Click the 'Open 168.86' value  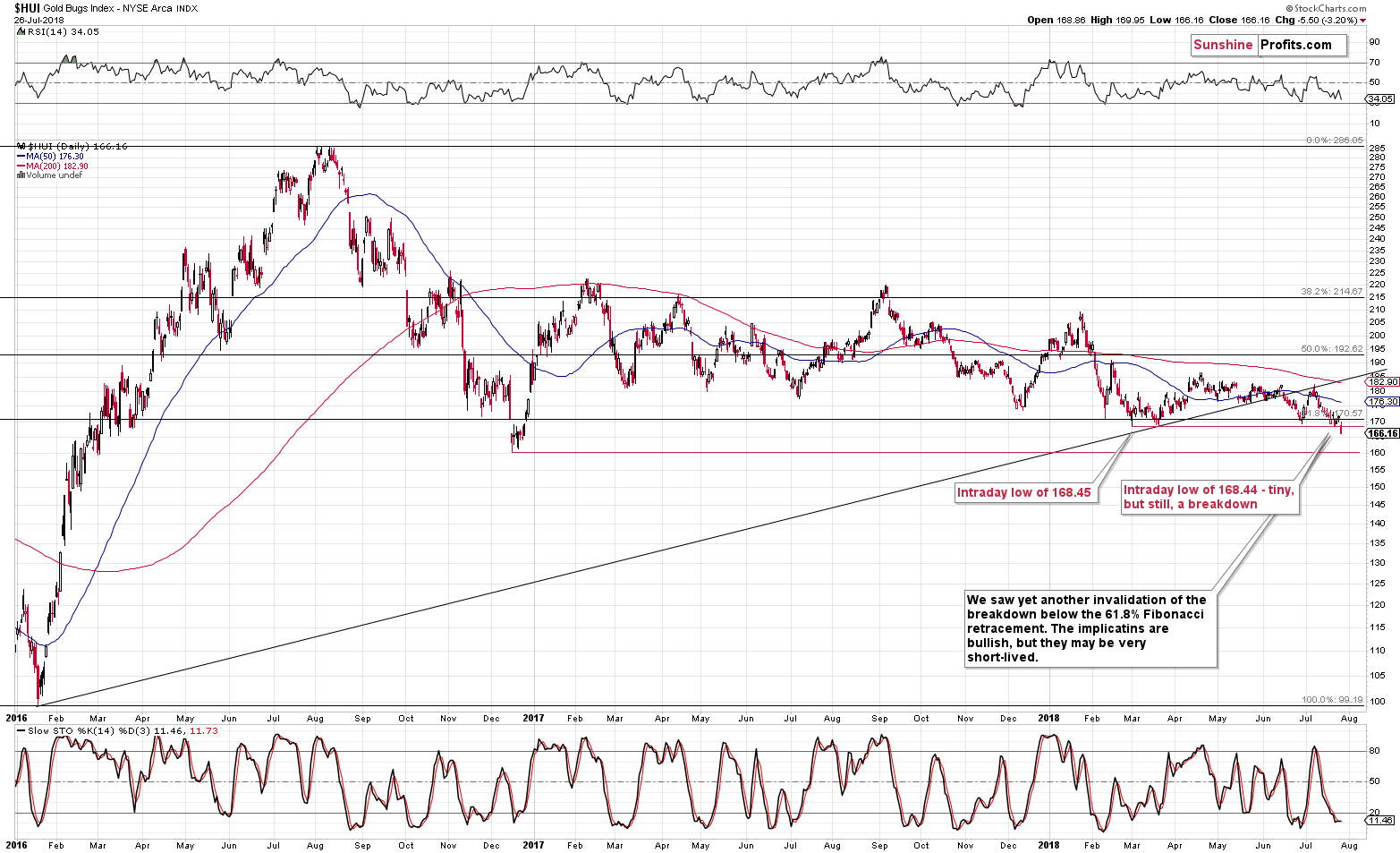coord(1056,20)
